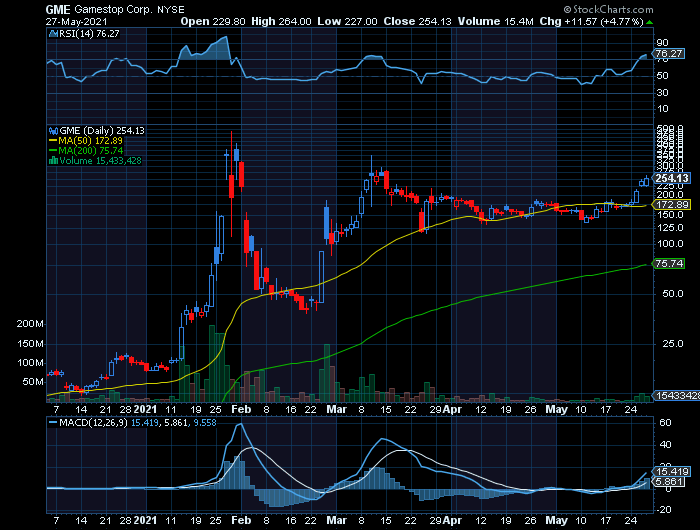Image resolution: width=700 pixels, height=530 pixels.
Task: Click 'May' on the MACD panel date axis
Action: [557, 520]
